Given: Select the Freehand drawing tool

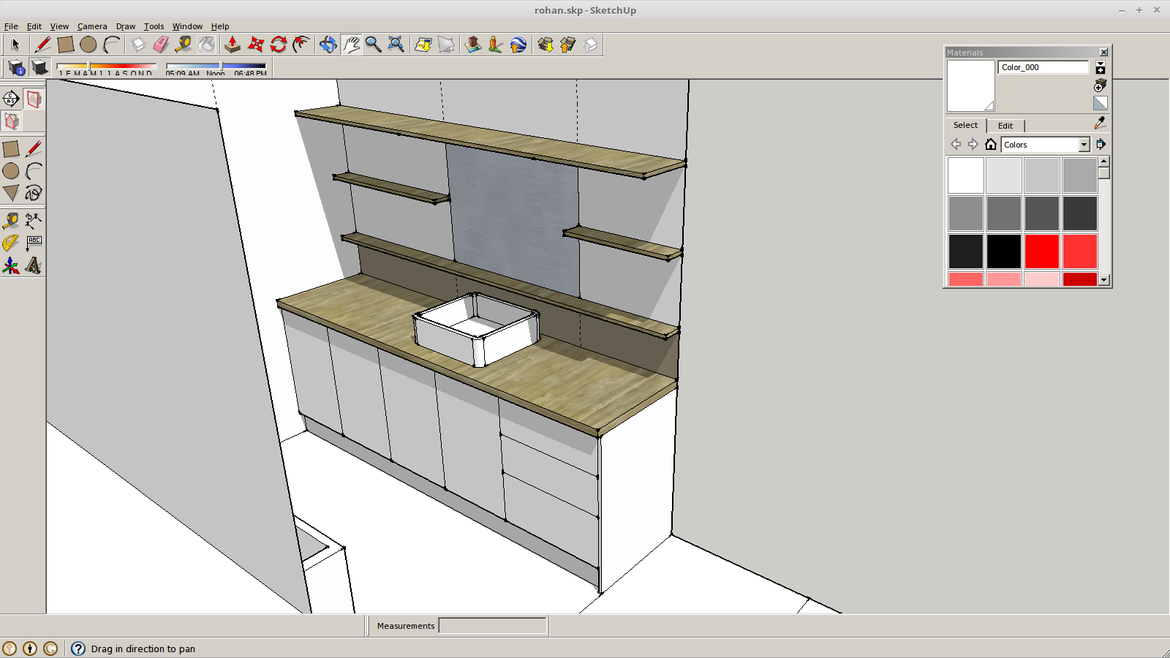Looking at the screenshot, I should pyautogui.click(x=34, y=192).
